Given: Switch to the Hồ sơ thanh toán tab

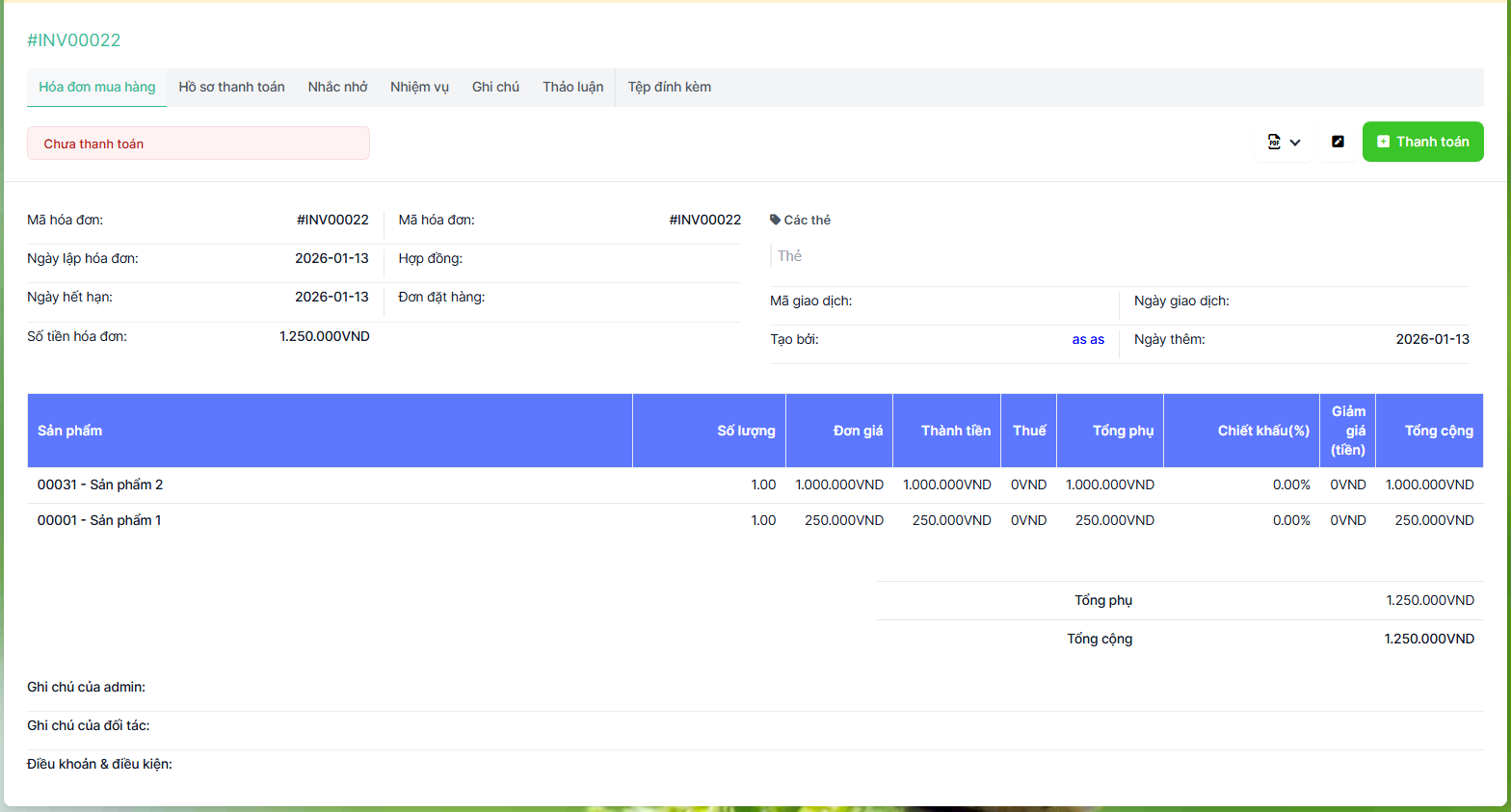Looking at the screenshot, I should click(x=231, y=87).
